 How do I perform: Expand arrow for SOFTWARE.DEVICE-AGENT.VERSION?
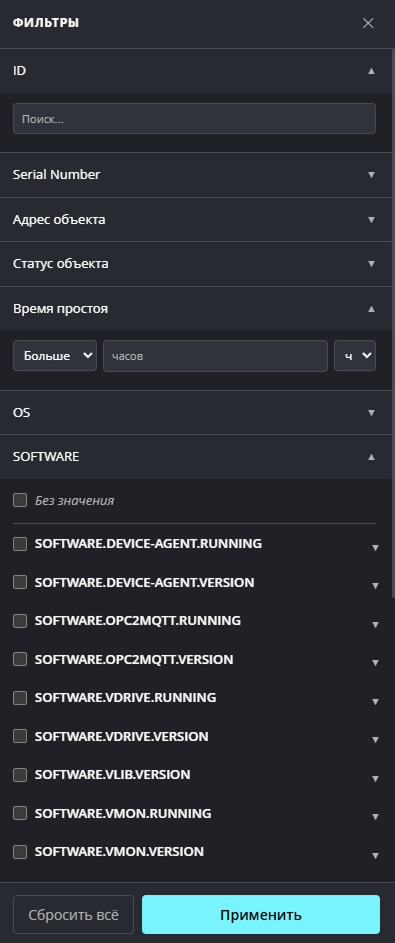375,586
